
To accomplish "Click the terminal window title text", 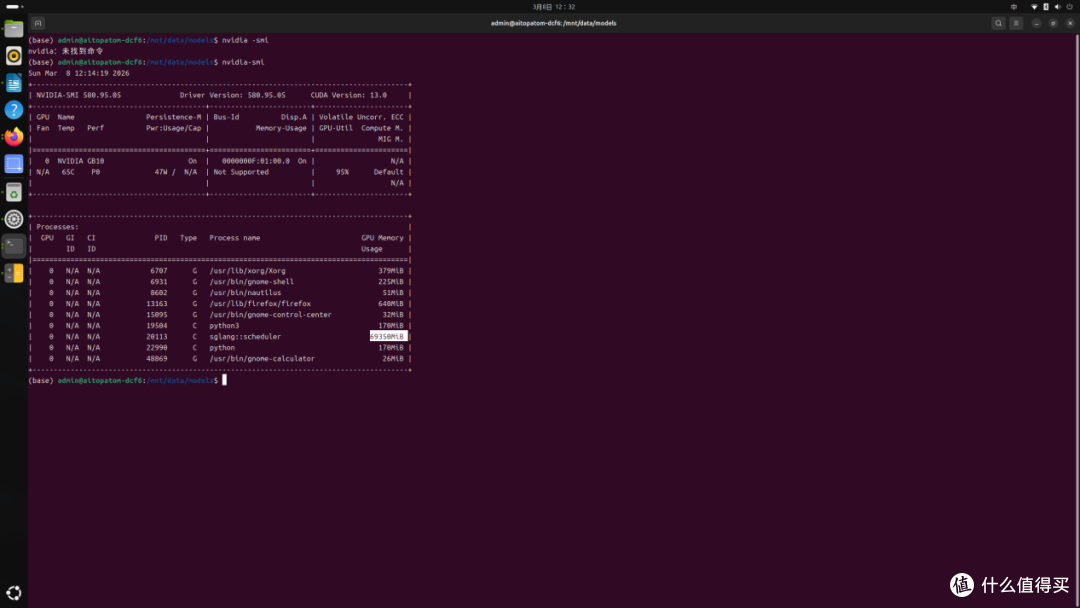I will pyautogui.click(x=553, y=23).
